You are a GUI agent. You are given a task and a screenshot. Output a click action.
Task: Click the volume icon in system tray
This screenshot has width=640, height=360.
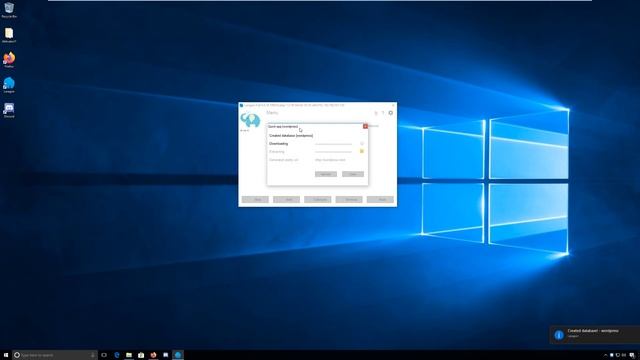pyautogui.click(x=624, y=355)
